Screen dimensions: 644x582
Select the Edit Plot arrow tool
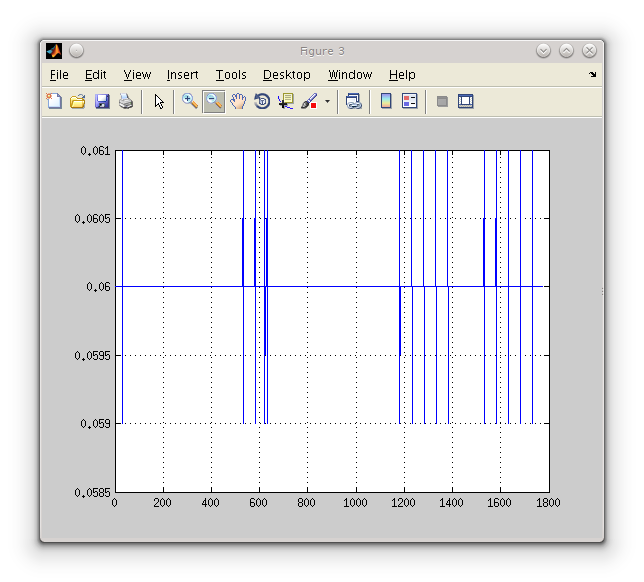point(159,101)
